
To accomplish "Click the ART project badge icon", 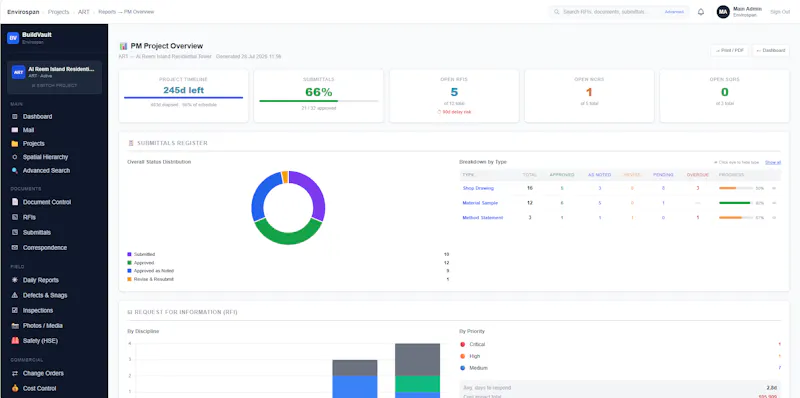I will tap(18, 72).
